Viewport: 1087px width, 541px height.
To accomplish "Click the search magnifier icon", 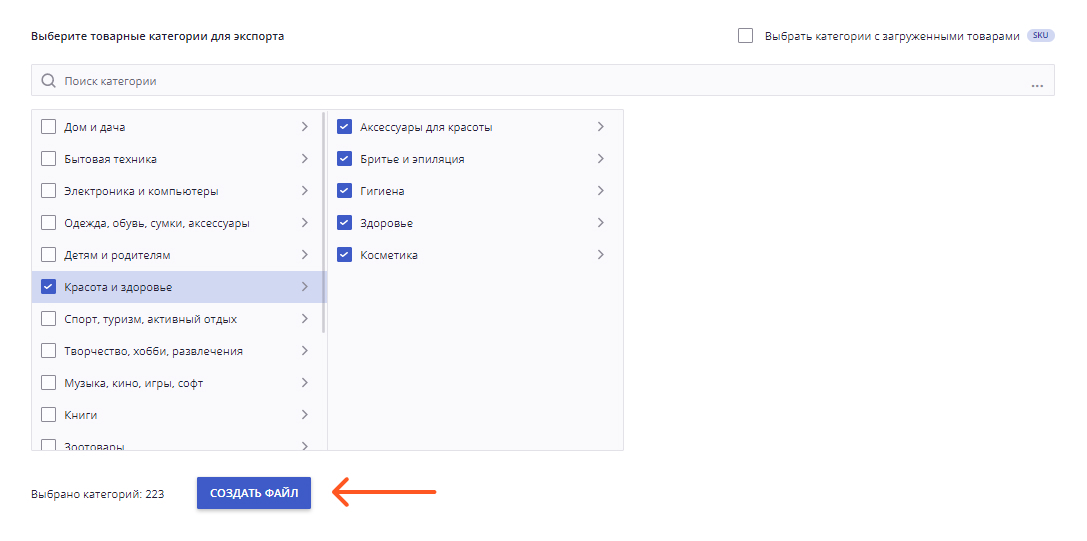I will (48, 80).
